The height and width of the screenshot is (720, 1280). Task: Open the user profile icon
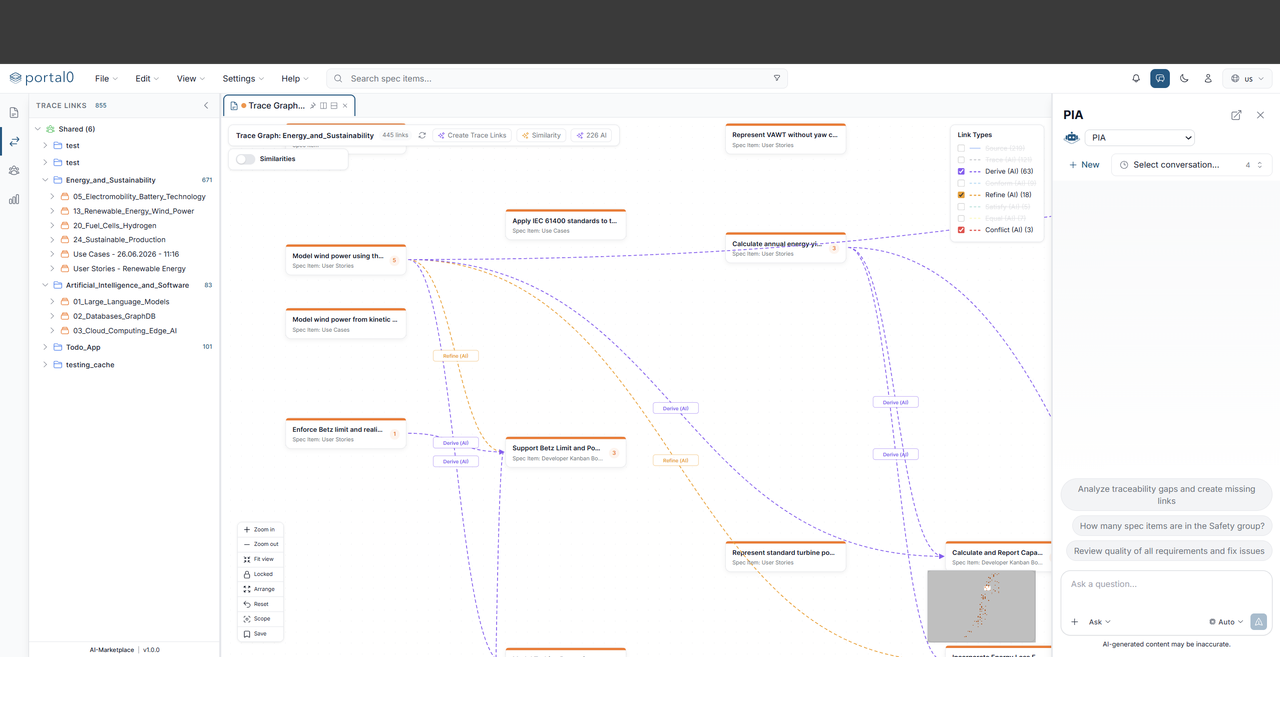click(1208, 78)
